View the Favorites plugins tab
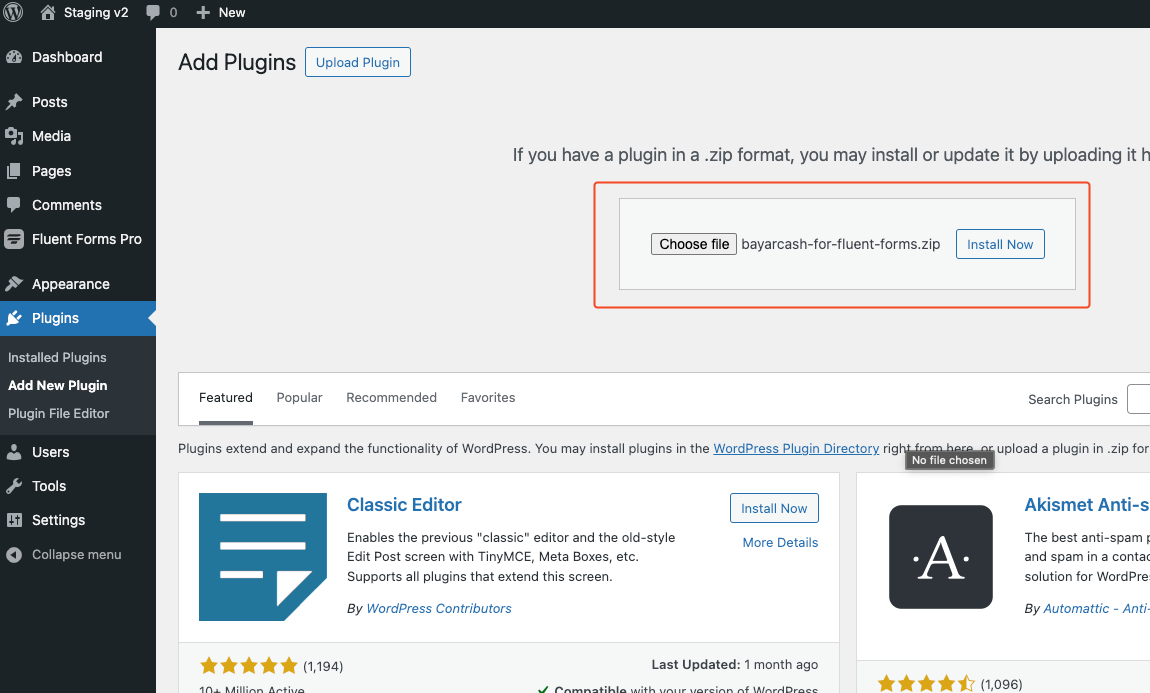The height and width of the screenshot is (693, 1150). click(x=488, y=397)
